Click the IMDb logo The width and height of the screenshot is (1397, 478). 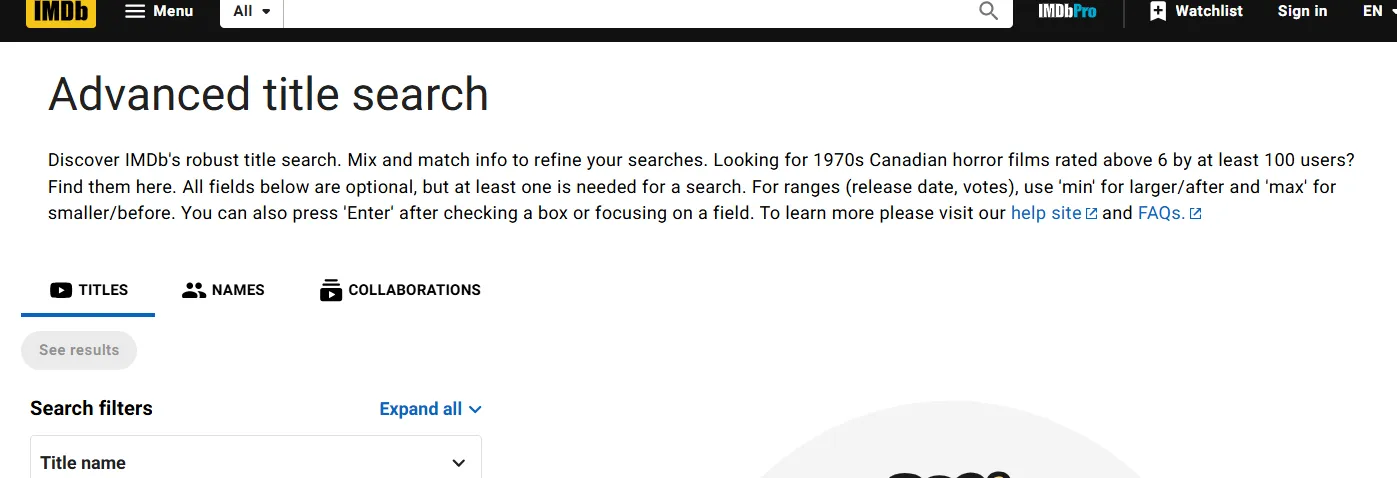(61, 11)
